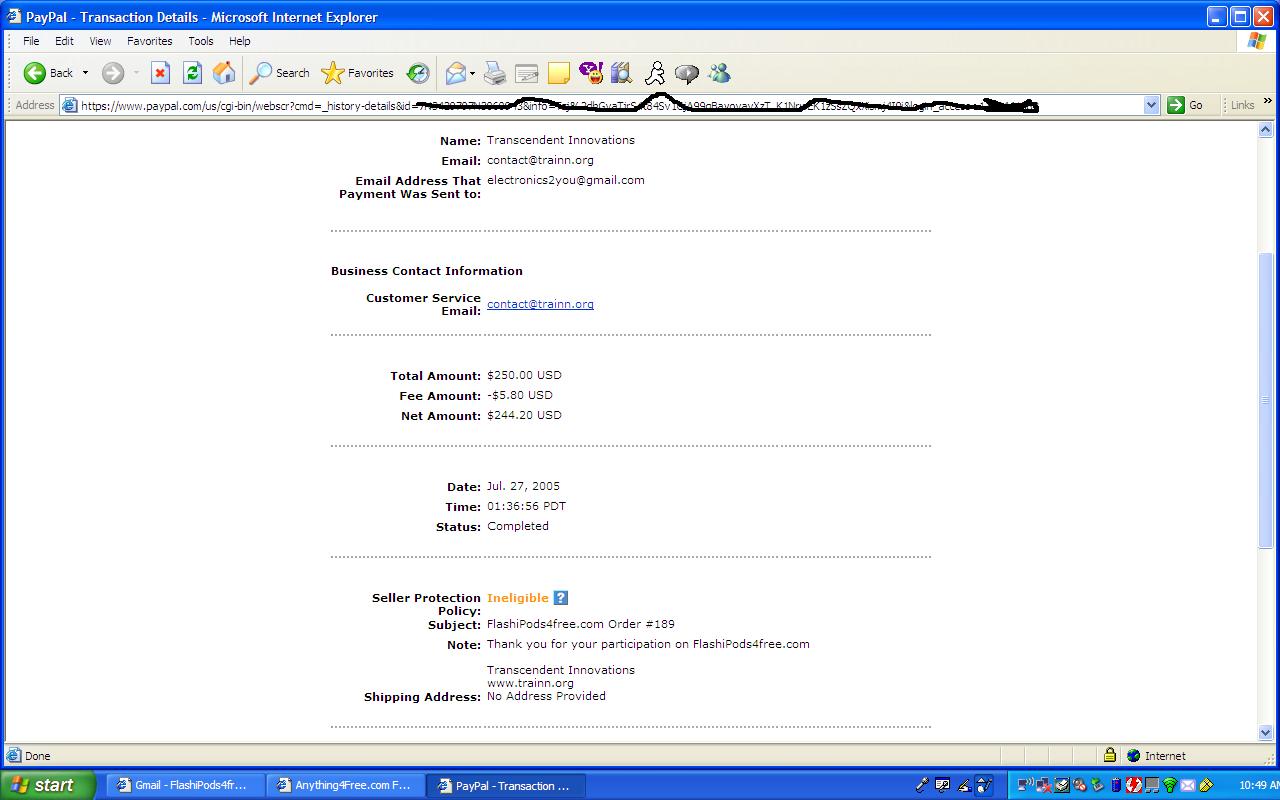This screenshot has width=1280, height=800.
Task: Select the Jul. 27, 2005 date text
Action: tap(524, 486)
